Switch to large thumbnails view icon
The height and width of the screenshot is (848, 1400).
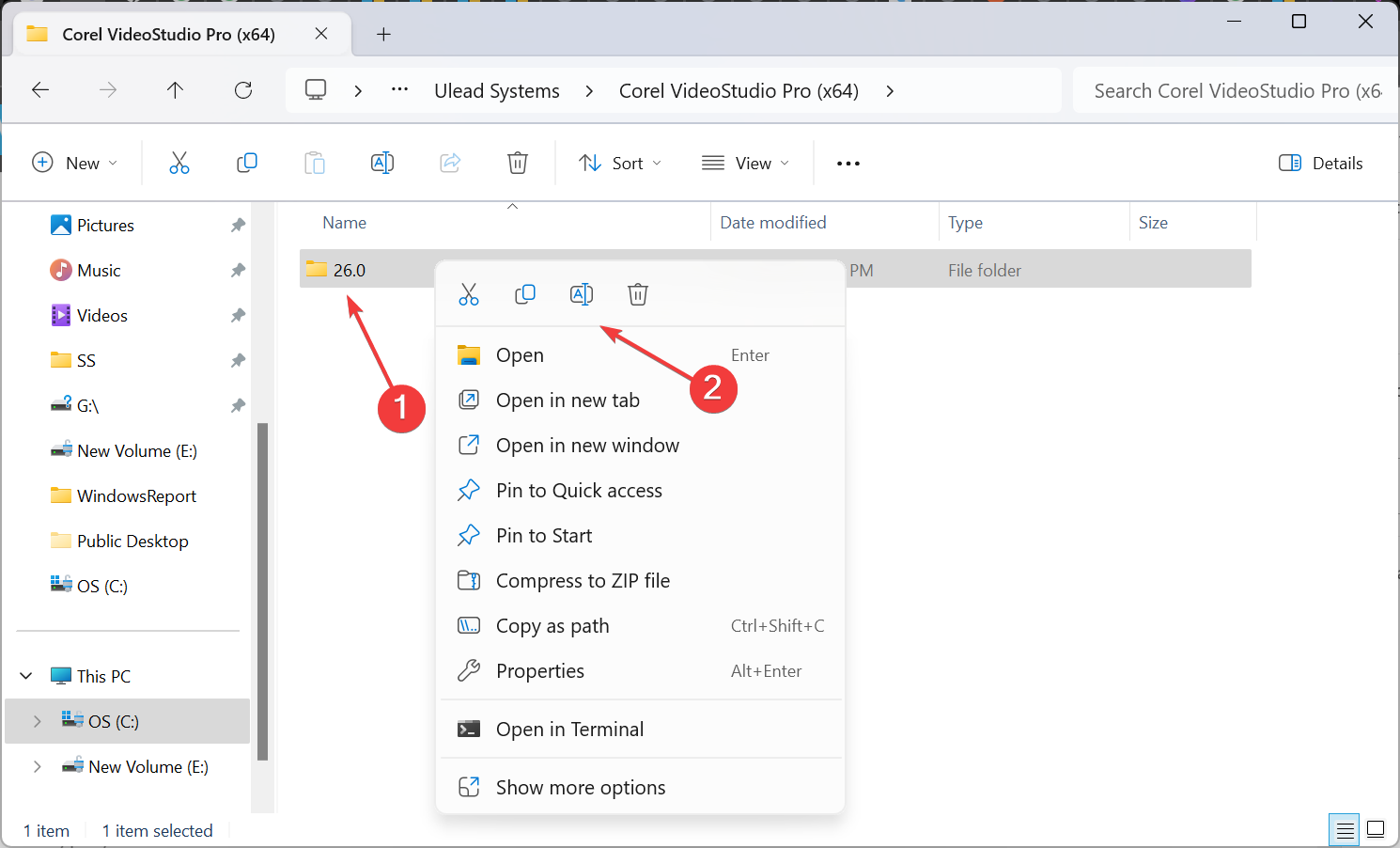click(1376, 830)
